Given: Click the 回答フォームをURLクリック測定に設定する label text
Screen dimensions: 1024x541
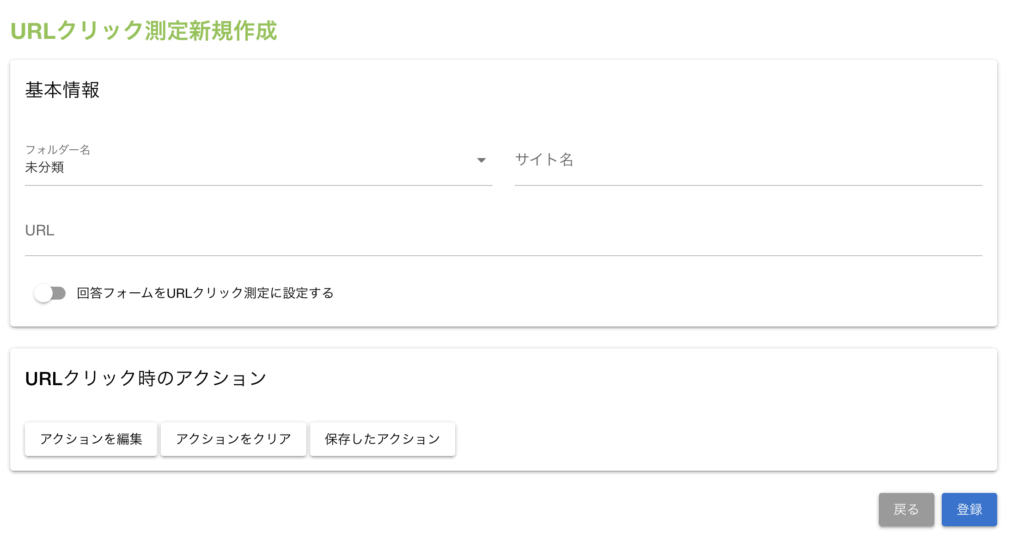Looking at the screenshot, I should [x=205, y=293].
